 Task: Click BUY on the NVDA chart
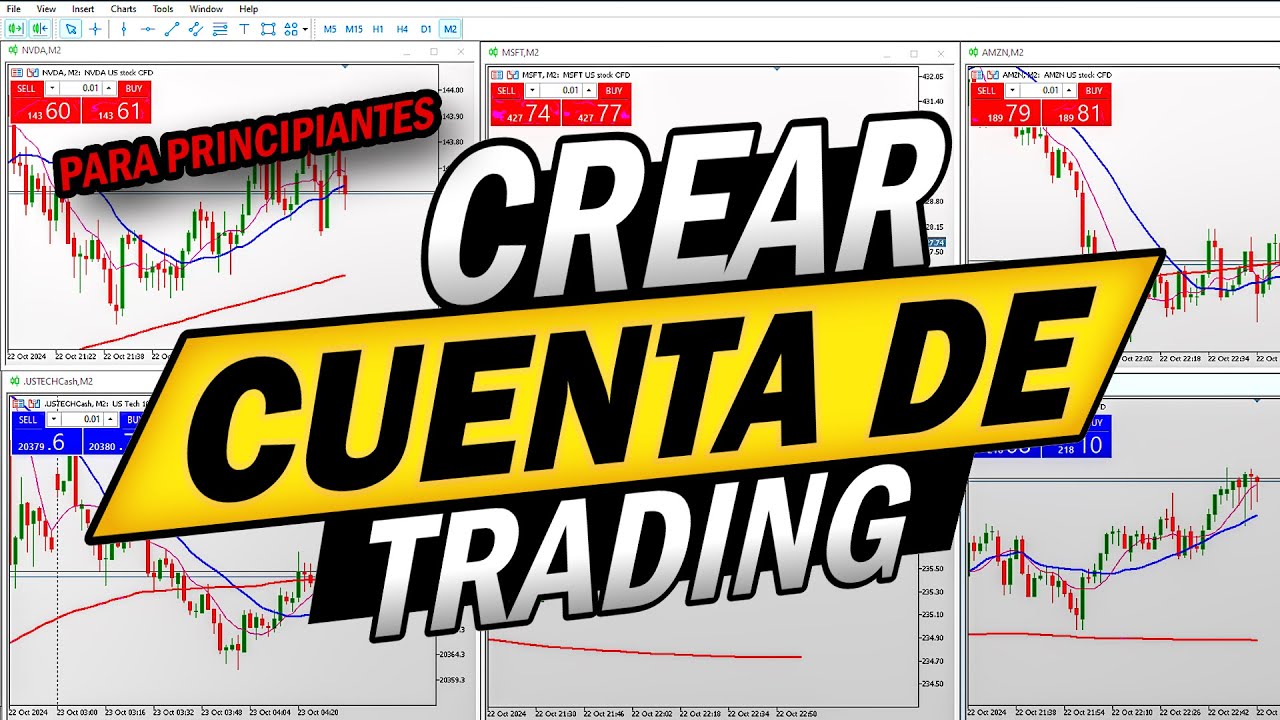pos(133,89)
